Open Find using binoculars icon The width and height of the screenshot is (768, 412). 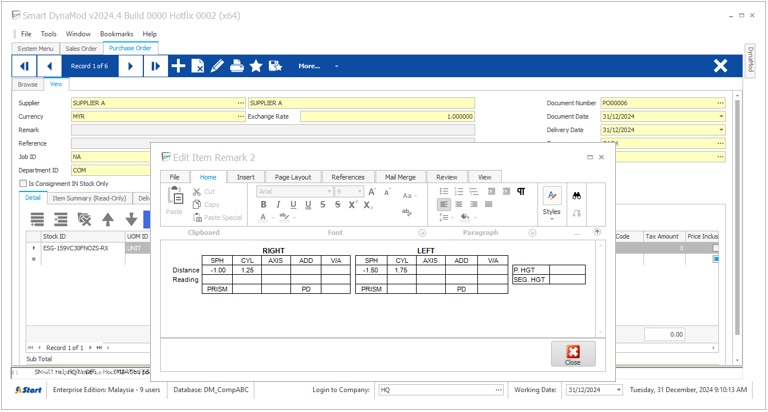point(577,196)
